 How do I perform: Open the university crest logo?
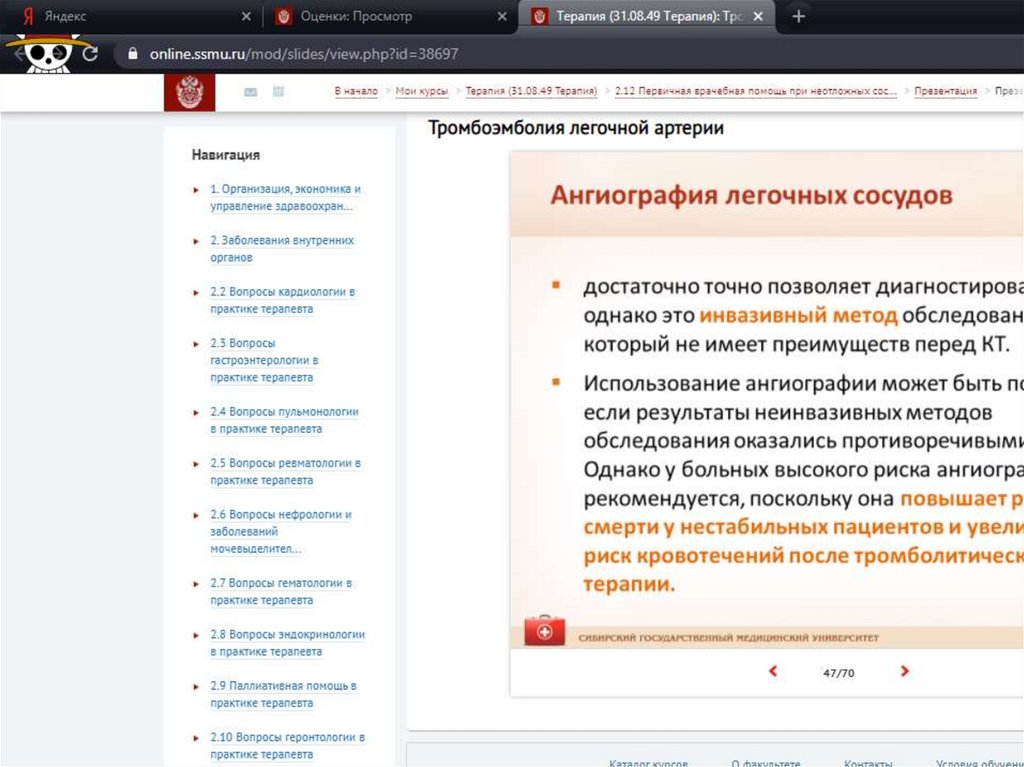189,92
